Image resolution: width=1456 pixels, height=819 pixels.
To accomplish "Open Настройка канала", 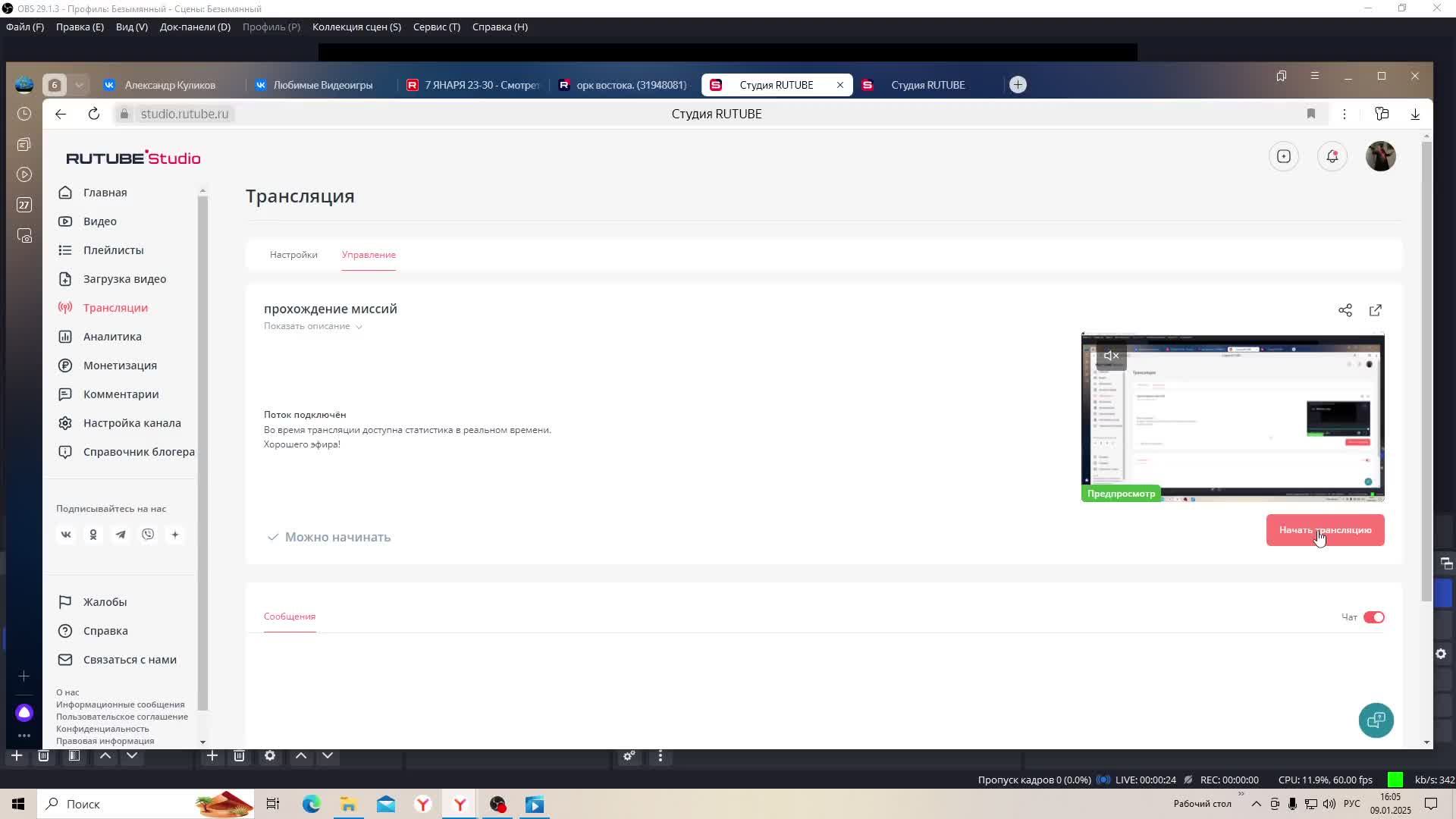I will [x=120, y=423].
